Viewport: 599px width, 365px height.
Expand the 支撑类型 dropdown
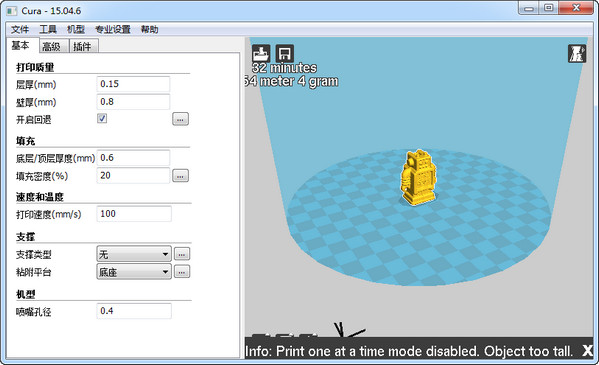click(x=134, y=254)
